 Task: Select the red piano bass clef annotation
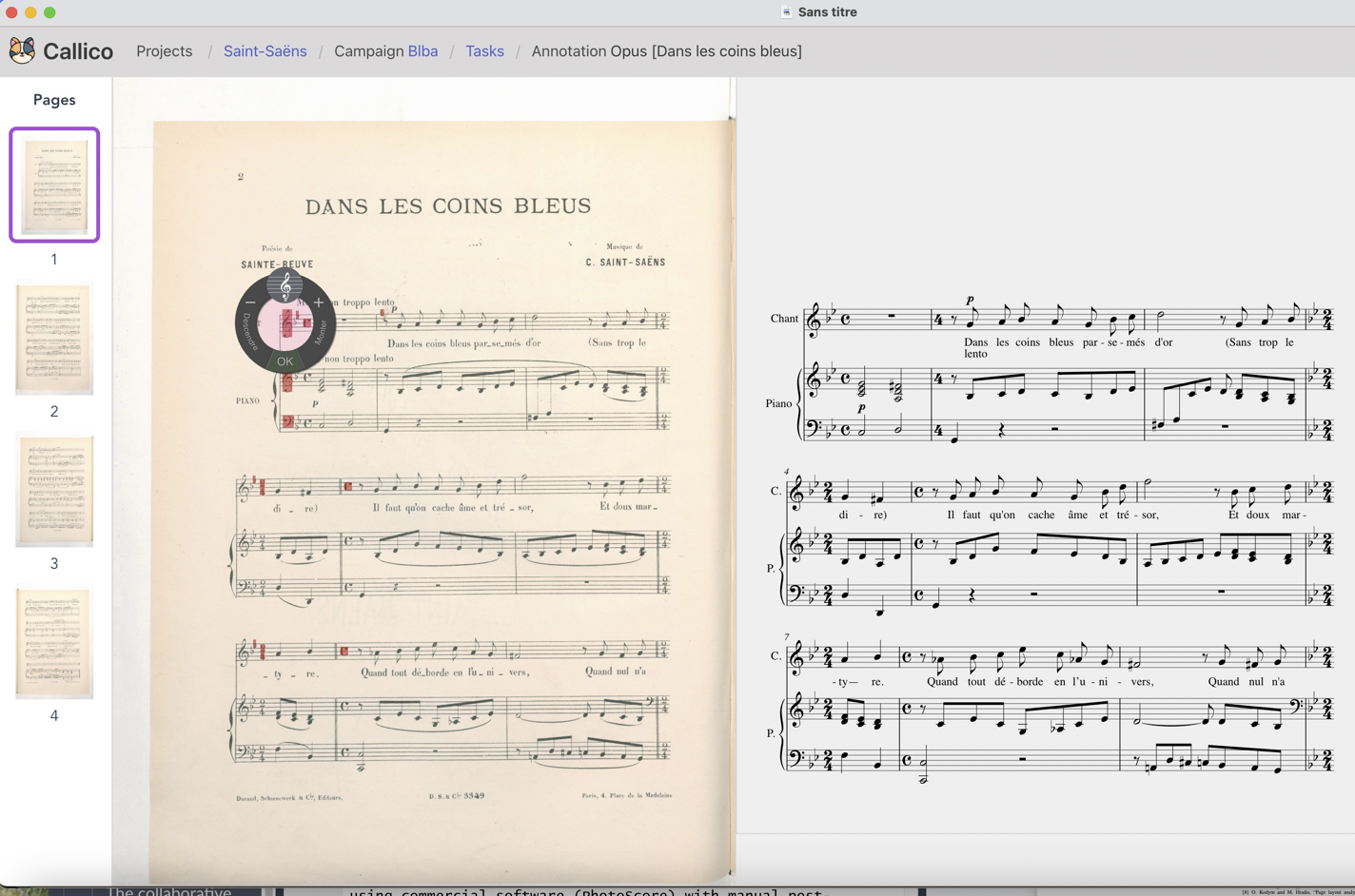coord(288,421)
